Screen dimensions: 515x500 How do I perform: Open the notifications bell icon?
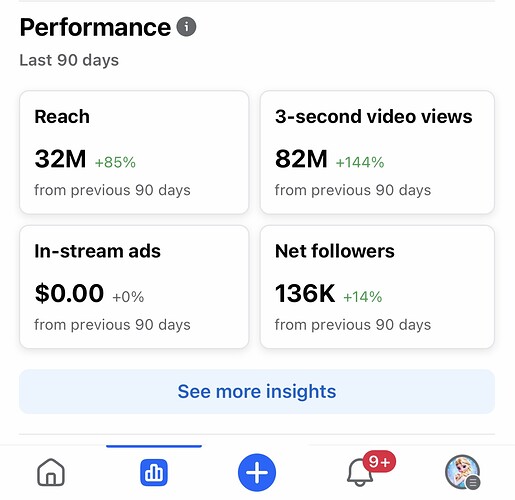tap(360, 473)
